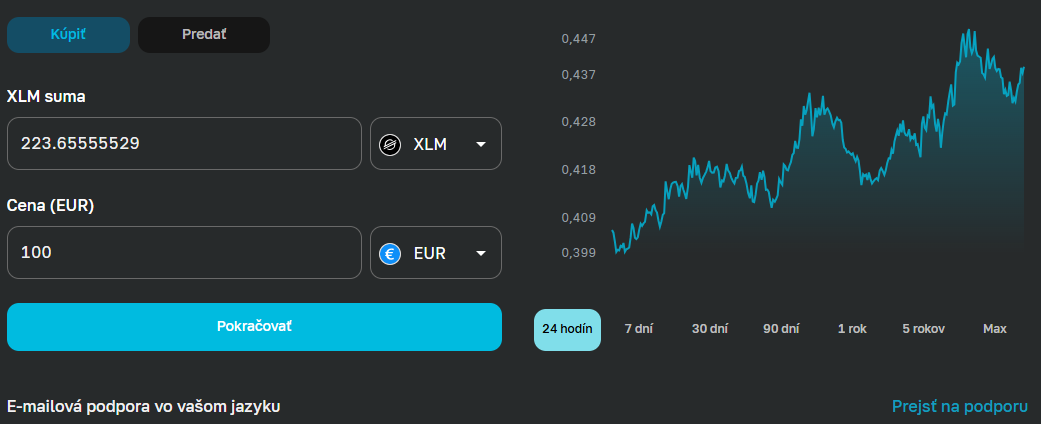This screenshot has height=424, width=1041.
Task: Switch chart to 5 rokov
Action: point(923,329)
